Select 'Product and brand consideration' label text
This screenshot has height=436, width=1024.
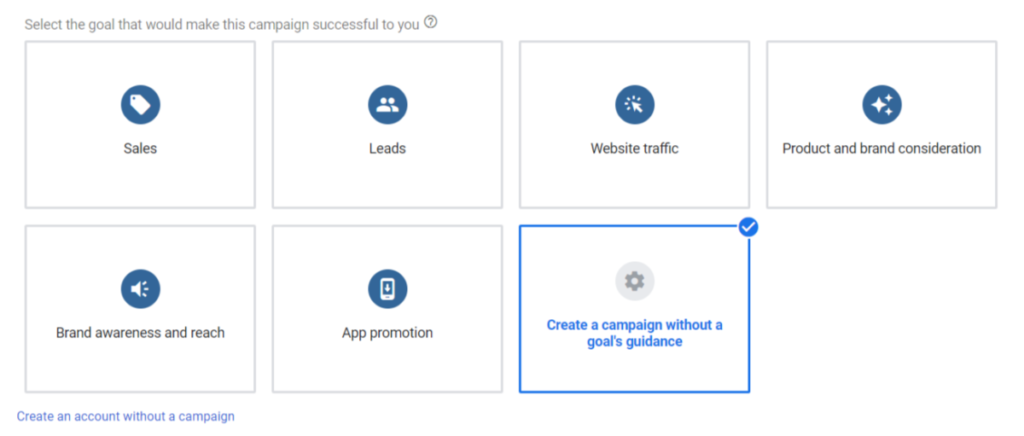tap(881, 148)
